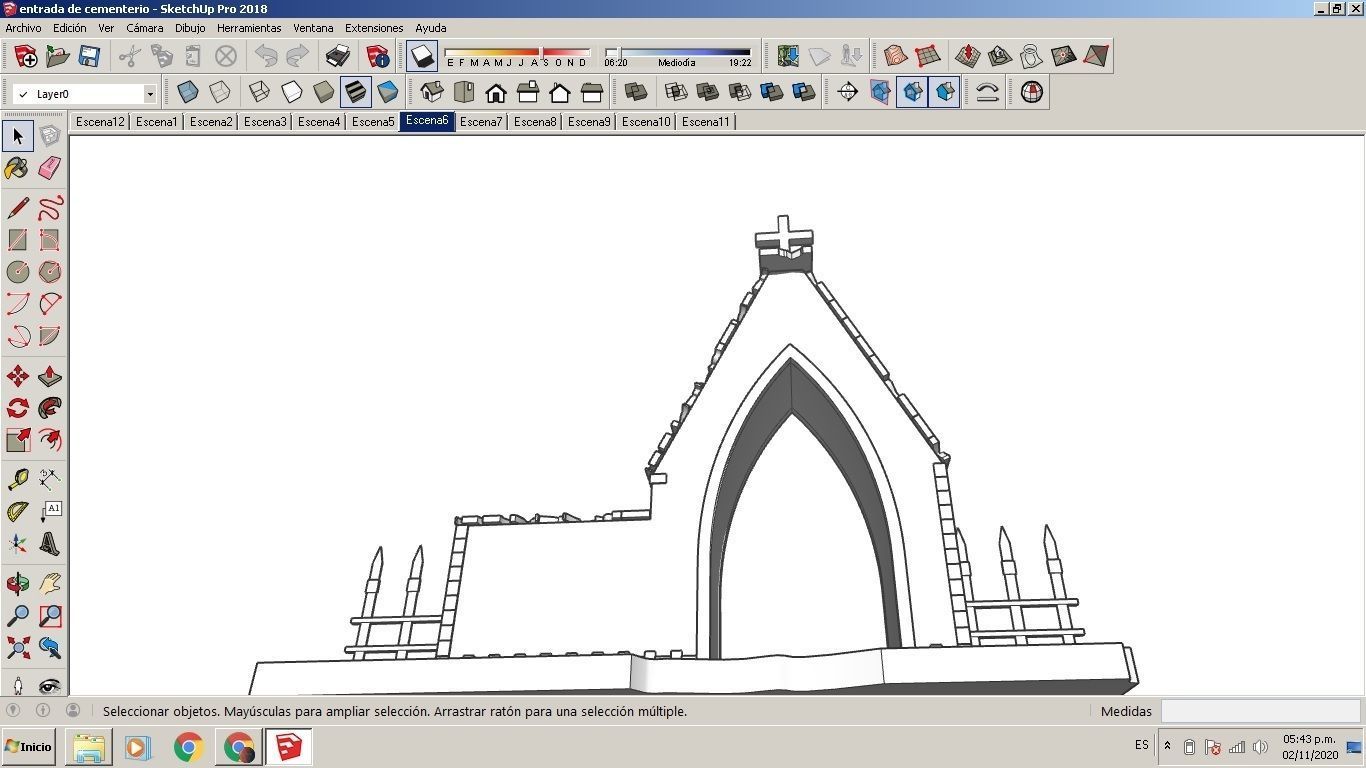Select the Scale tool
The image size is (1366, 768).
18,440
